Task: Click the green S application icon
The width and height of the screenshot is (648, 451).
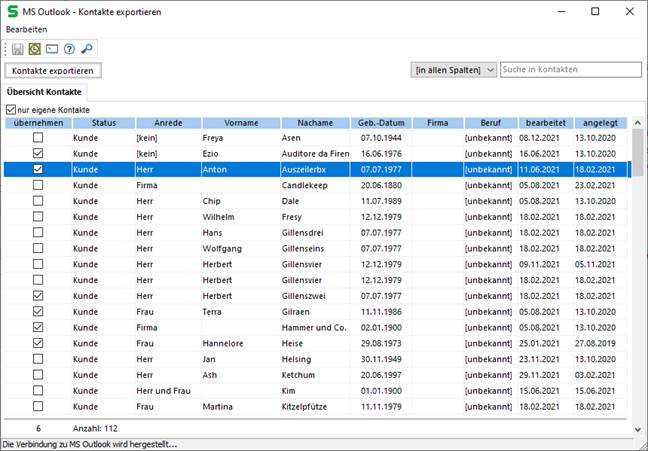Action: (x=12, y=11)
